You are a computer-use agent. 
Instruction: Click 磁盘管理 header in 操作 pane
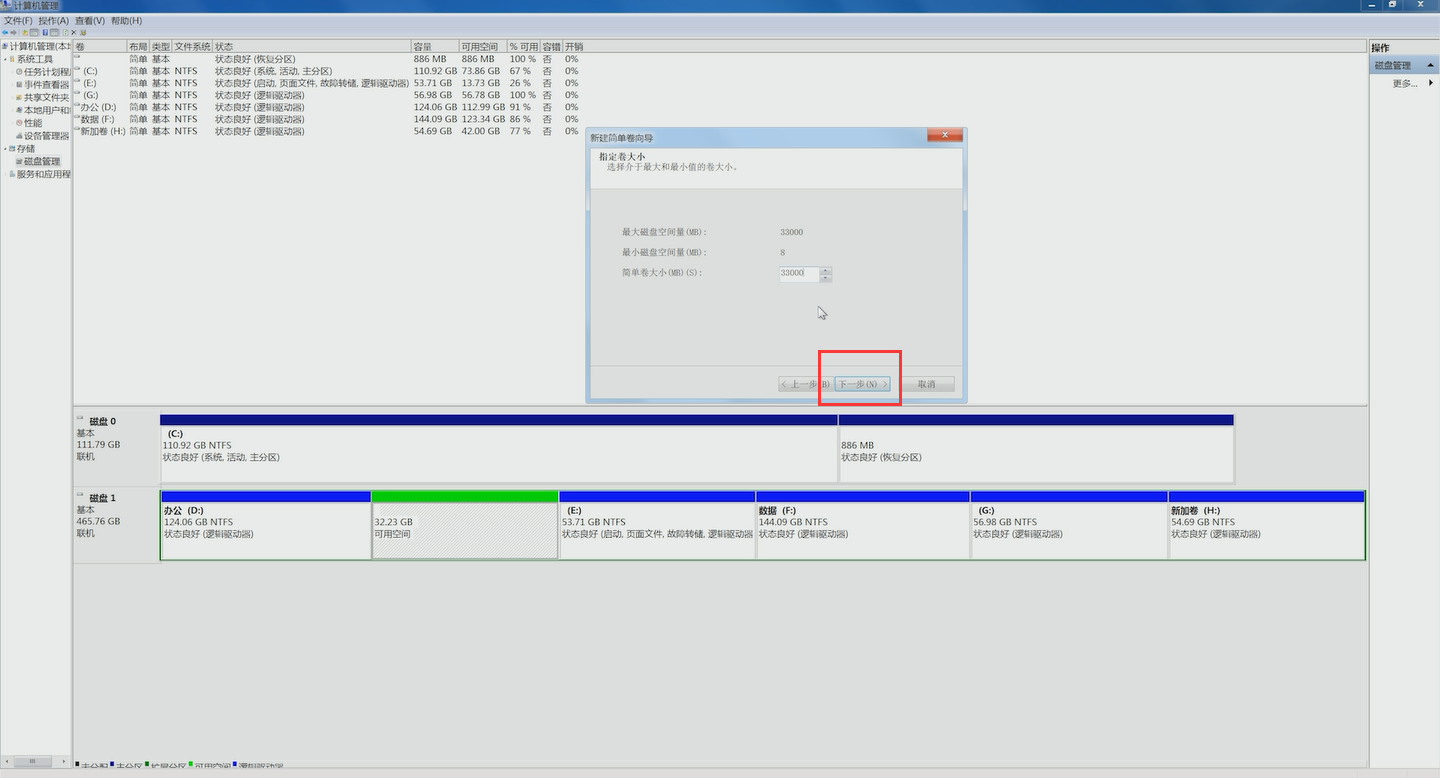1403,65
